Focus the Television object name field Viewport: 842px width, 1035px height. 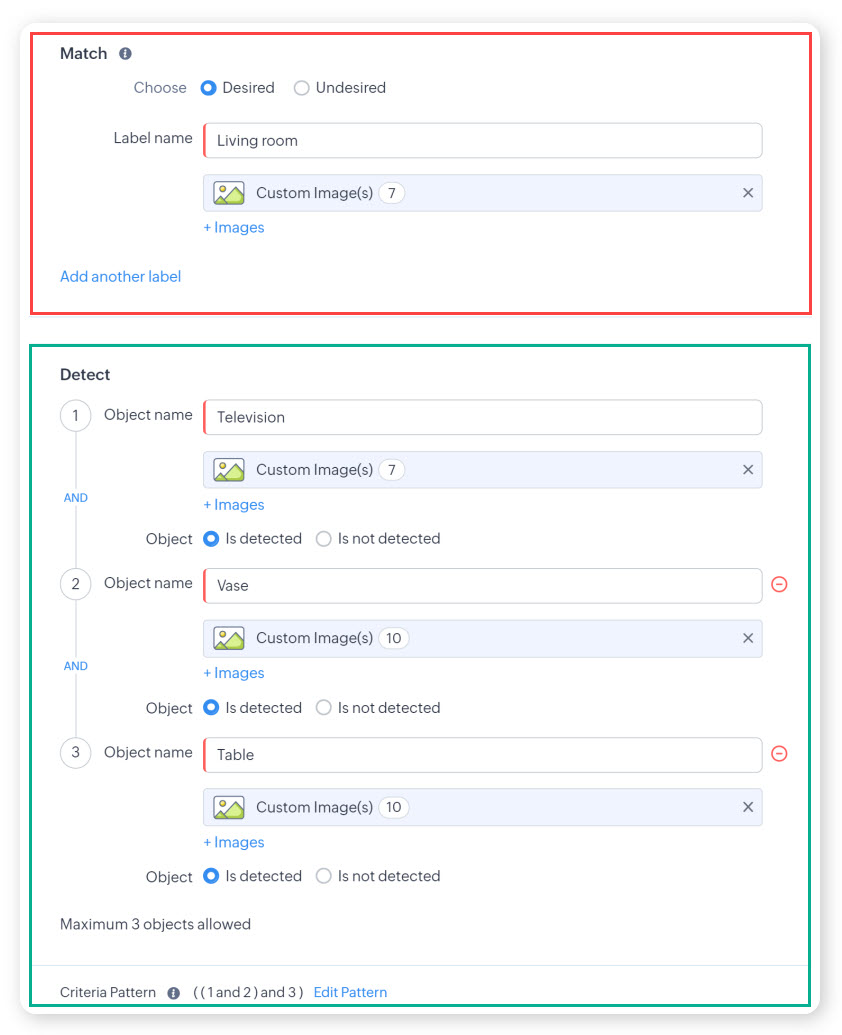point(482,418)
